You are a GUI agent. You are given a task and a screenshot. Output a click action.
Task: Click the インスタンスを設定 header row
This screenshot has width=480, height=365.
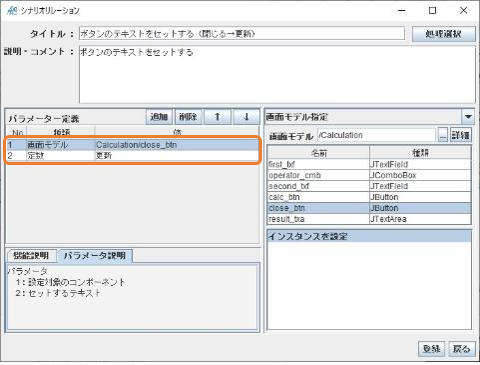369,236
